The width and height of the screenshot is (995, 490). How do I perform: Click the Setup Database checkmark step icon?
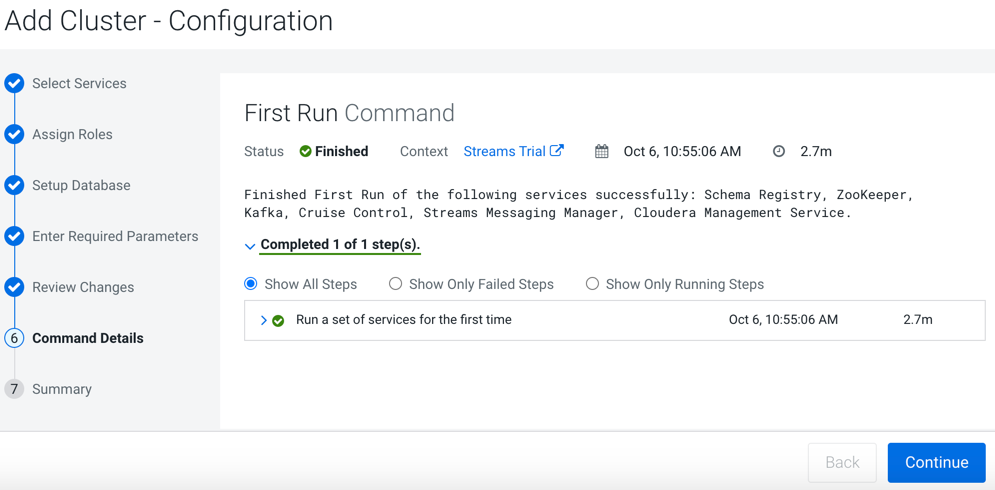coord(14,186)
